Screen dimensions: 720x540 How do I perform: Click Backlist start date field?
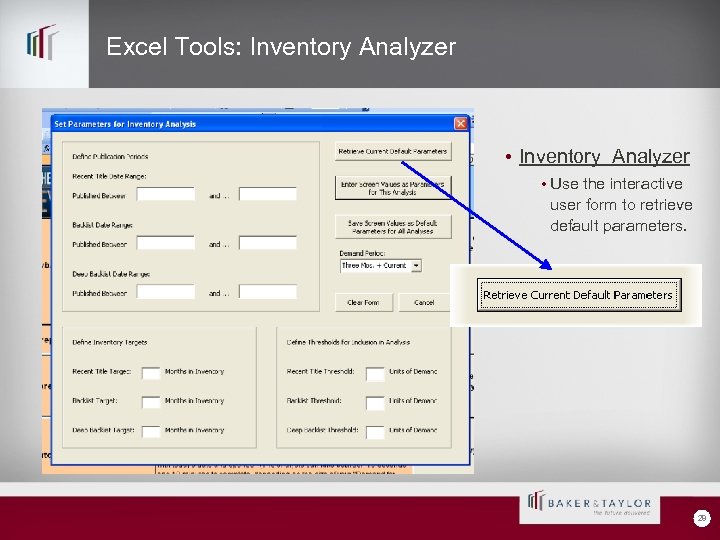(166, 243)
